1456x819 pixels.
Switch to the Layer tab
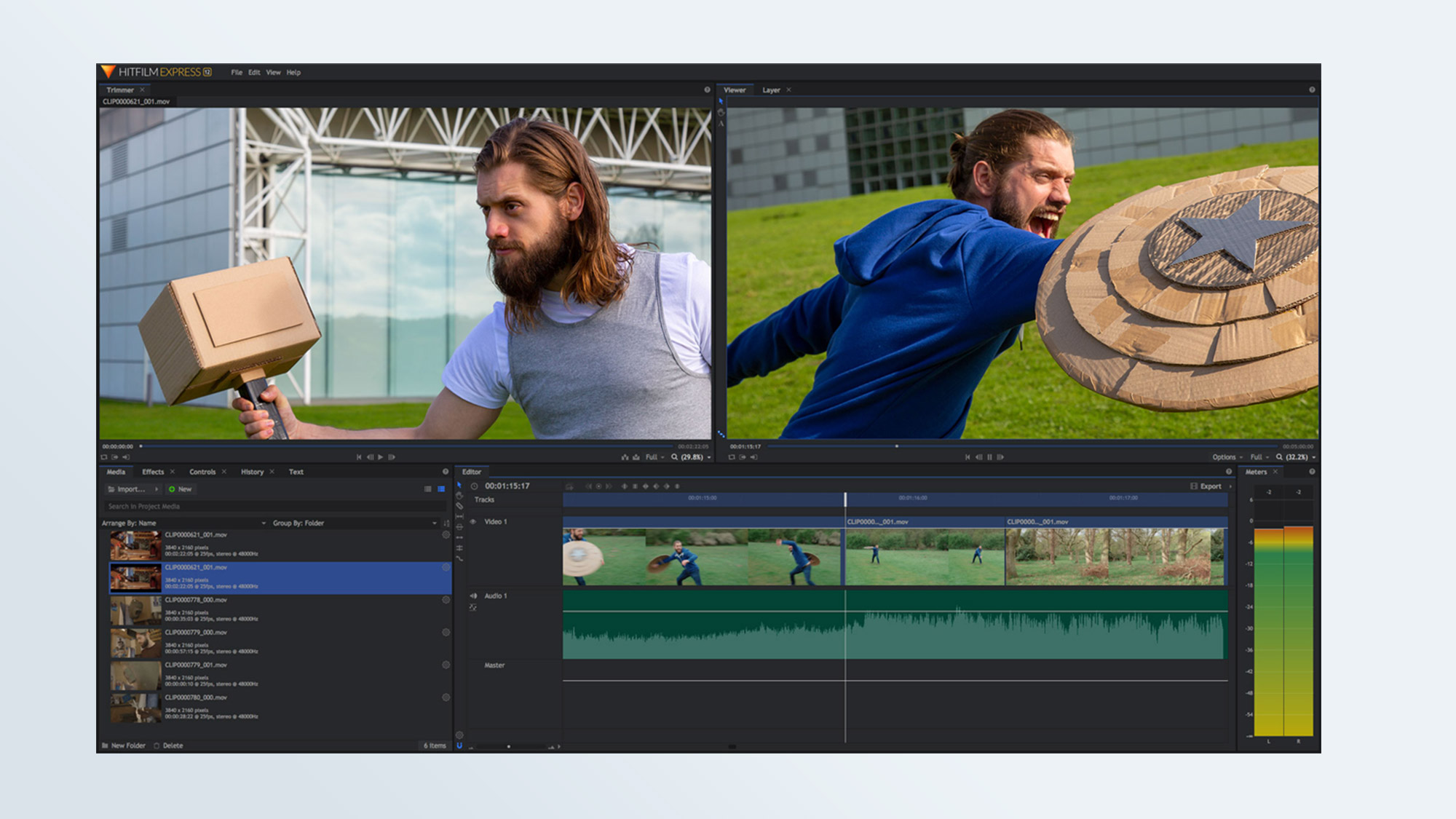tap(771, 90)
